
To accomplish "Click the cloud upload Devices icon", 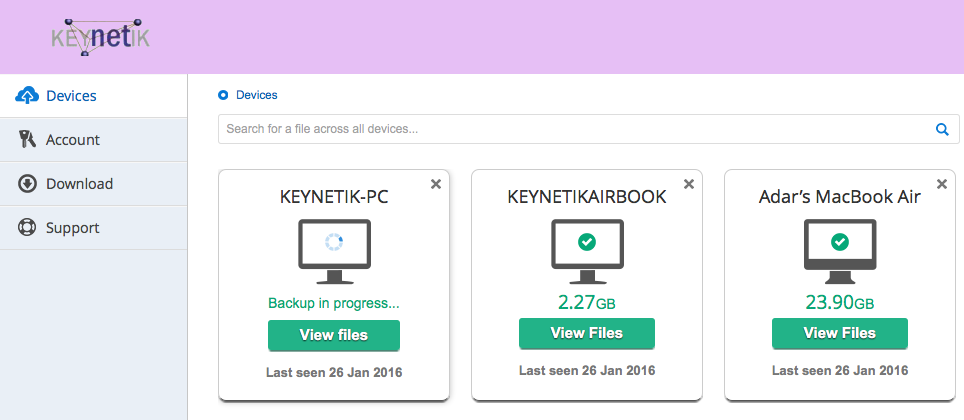I will click(x=27, y=96).
